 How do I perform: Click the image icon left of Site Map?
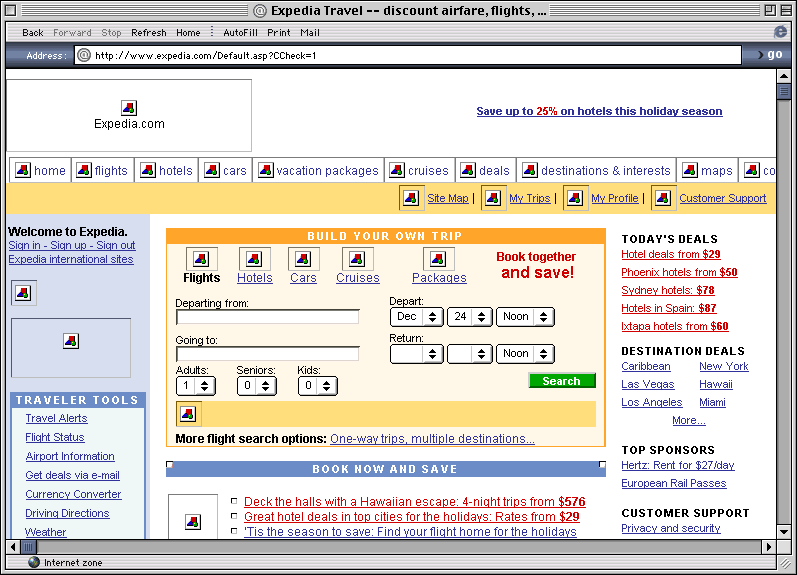pyautogui.click(x=411, y=198)
